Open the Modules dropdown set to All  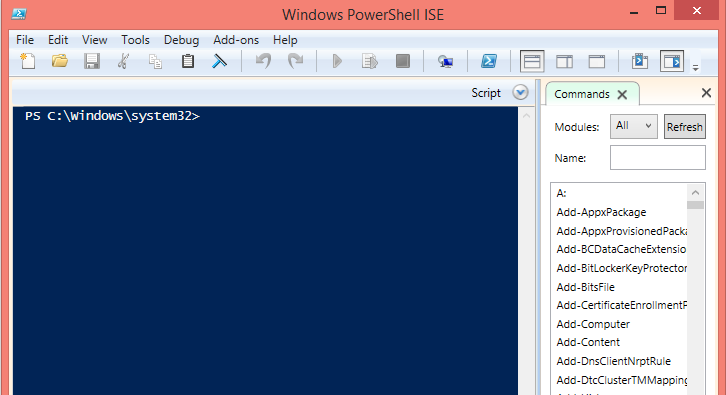(633, 126)
